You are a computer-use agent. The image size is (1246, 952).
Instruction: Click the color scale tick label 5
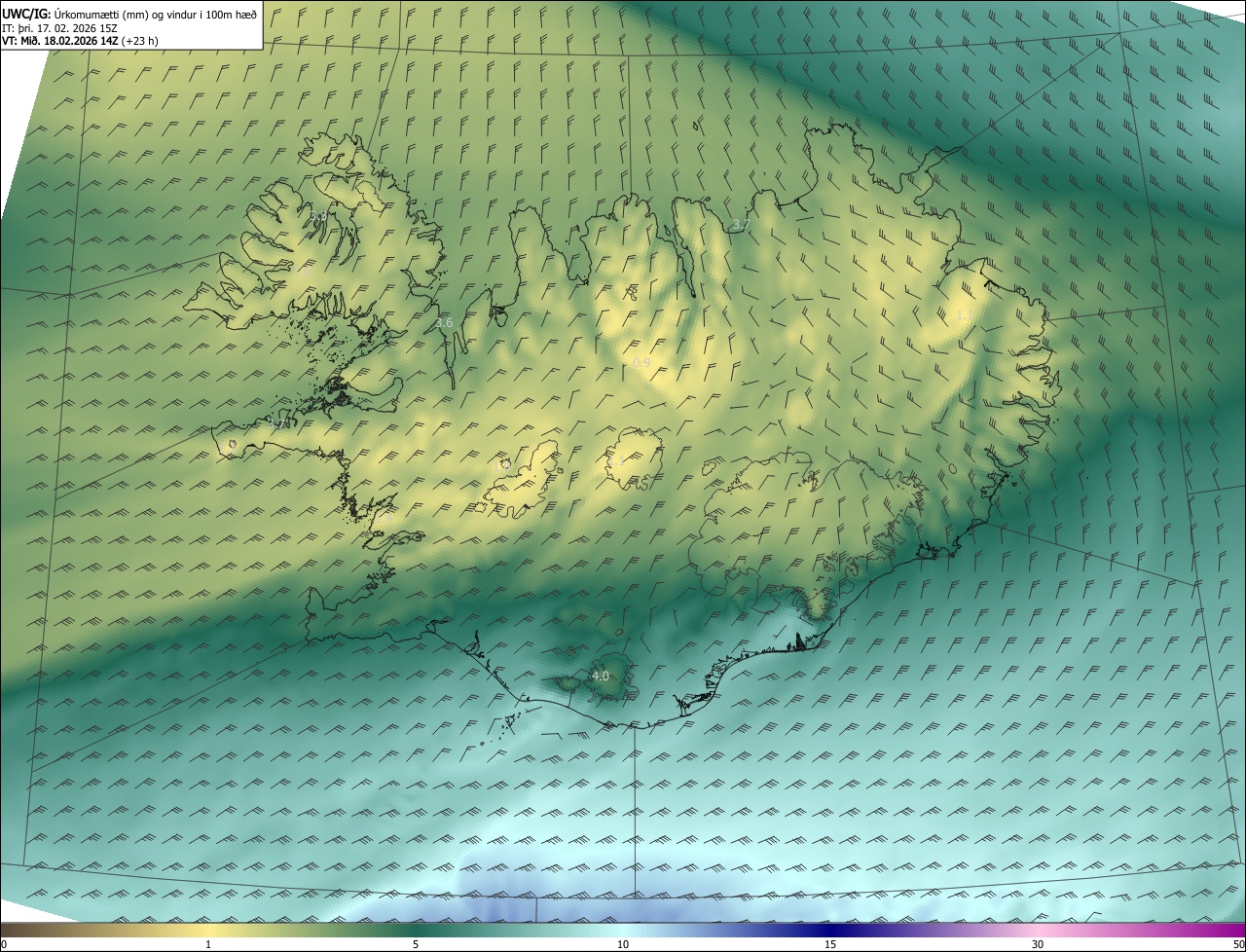pos(416,944)
